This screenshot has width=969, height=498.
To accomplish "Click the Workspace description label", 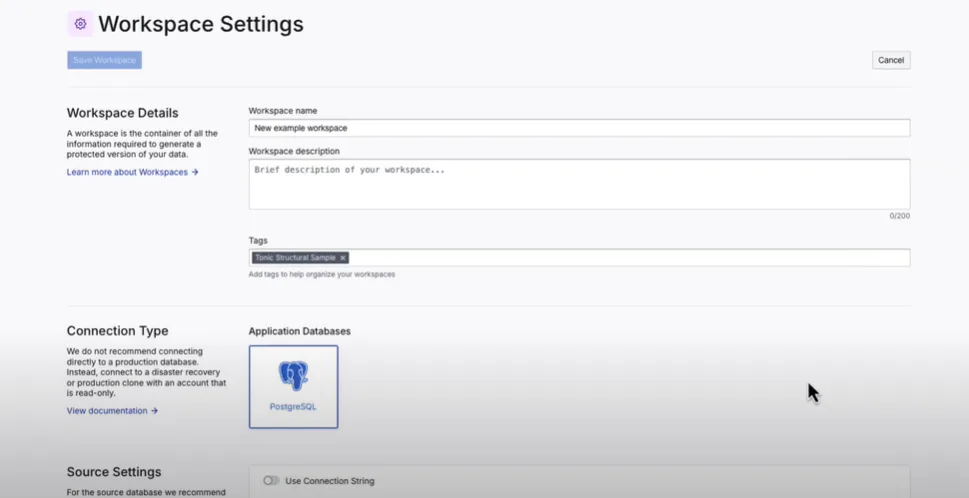I will coord(294,151).
